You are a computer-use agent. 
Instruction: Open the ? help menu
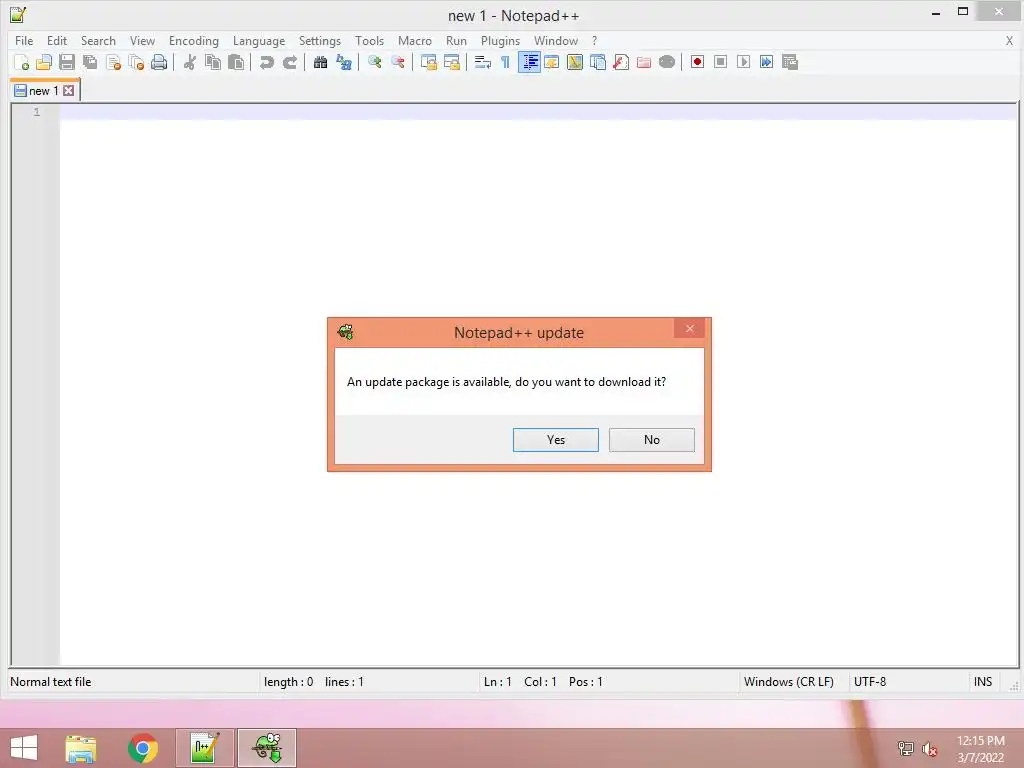[594, 40]
